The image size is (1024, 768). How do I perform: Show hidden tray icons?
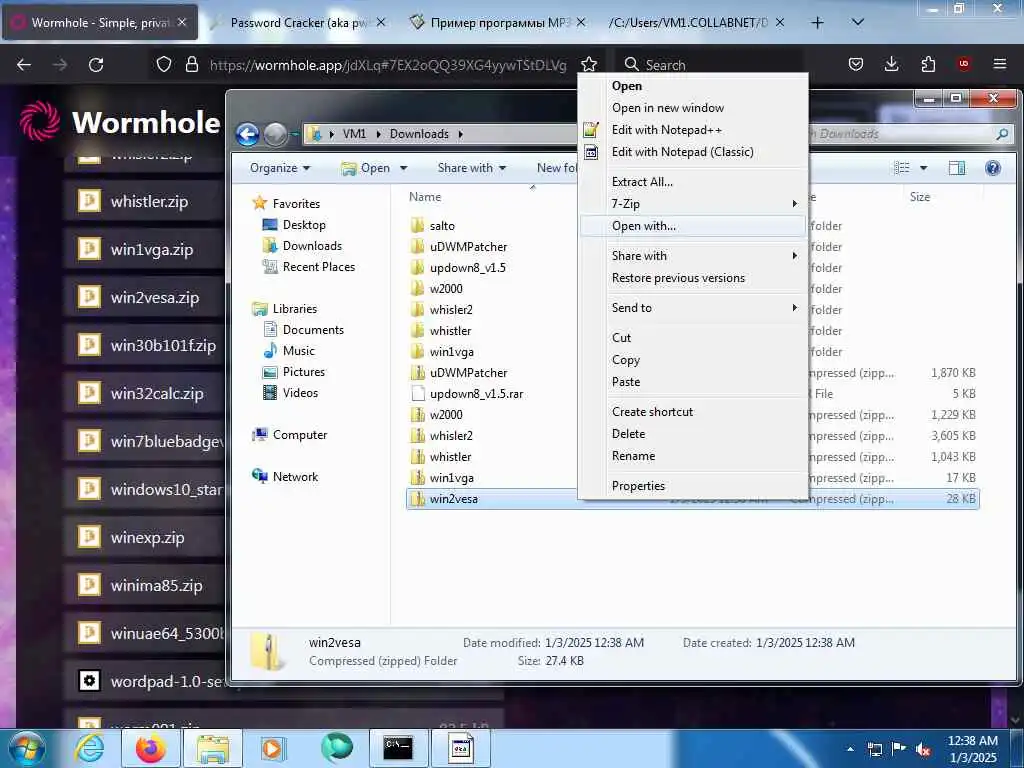(x=850, y=749)
